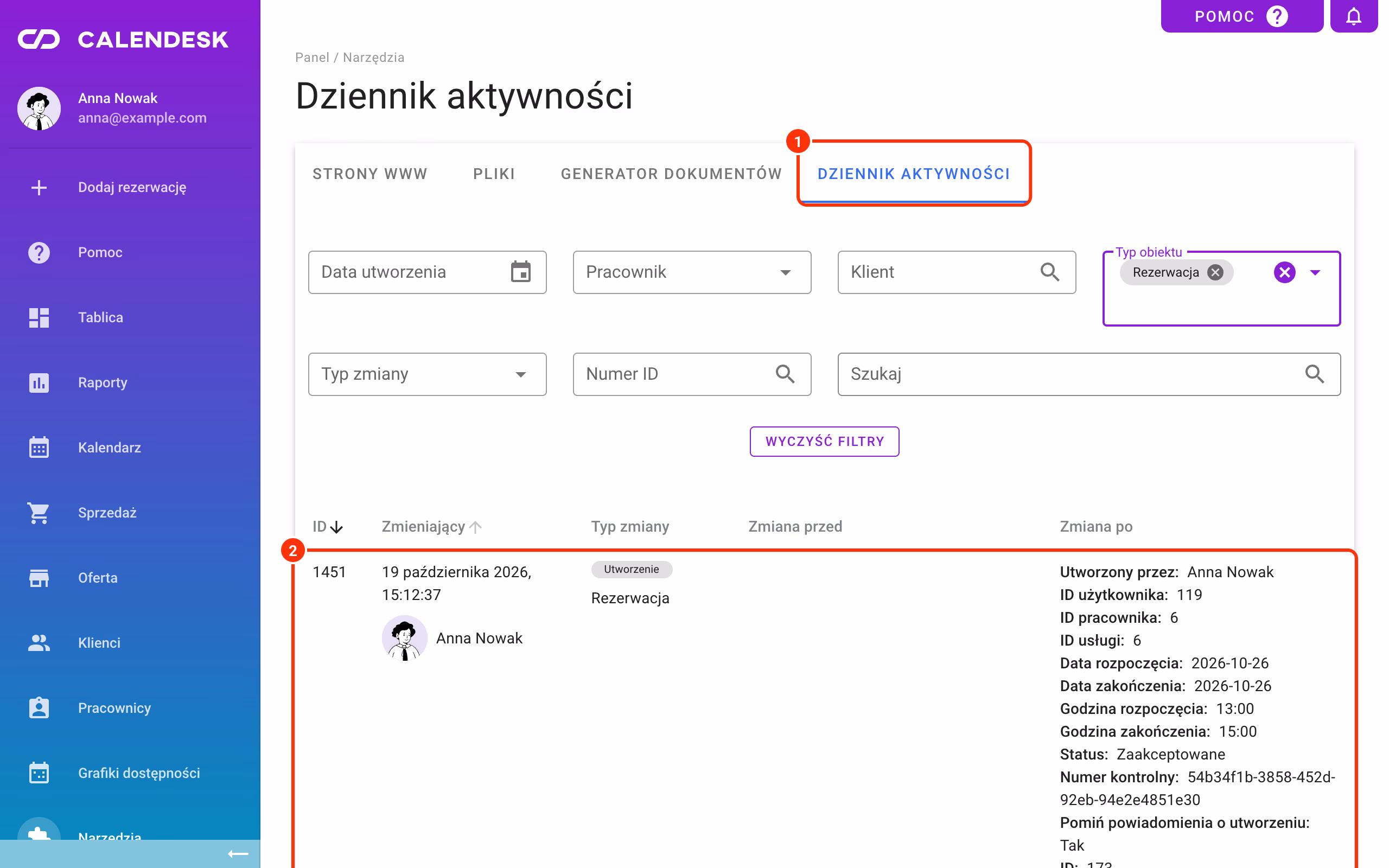This screenshot has height=868, width=1389.
Task: Click the Raporty chart icon
Action: [x=39, y=382]
